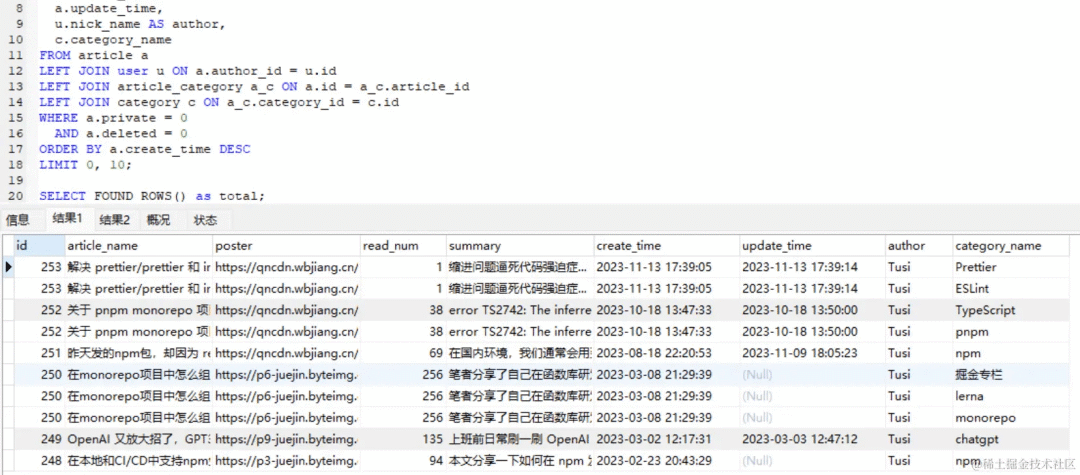Click the TypeScript category cell
Screen dimensions: 1080x475
point(1010,310)
